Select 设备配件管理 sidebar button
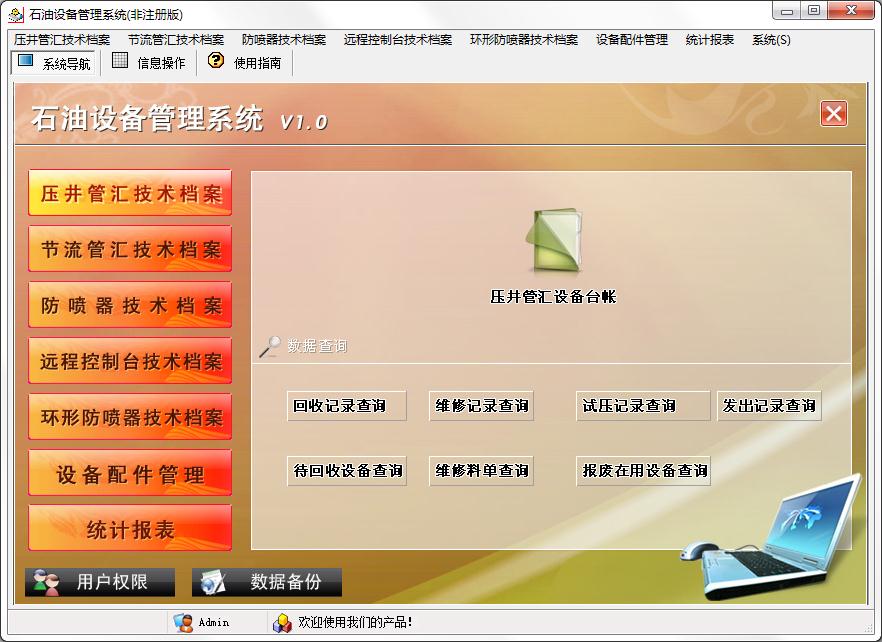882x642 pixels. click(x=130, y=473)
